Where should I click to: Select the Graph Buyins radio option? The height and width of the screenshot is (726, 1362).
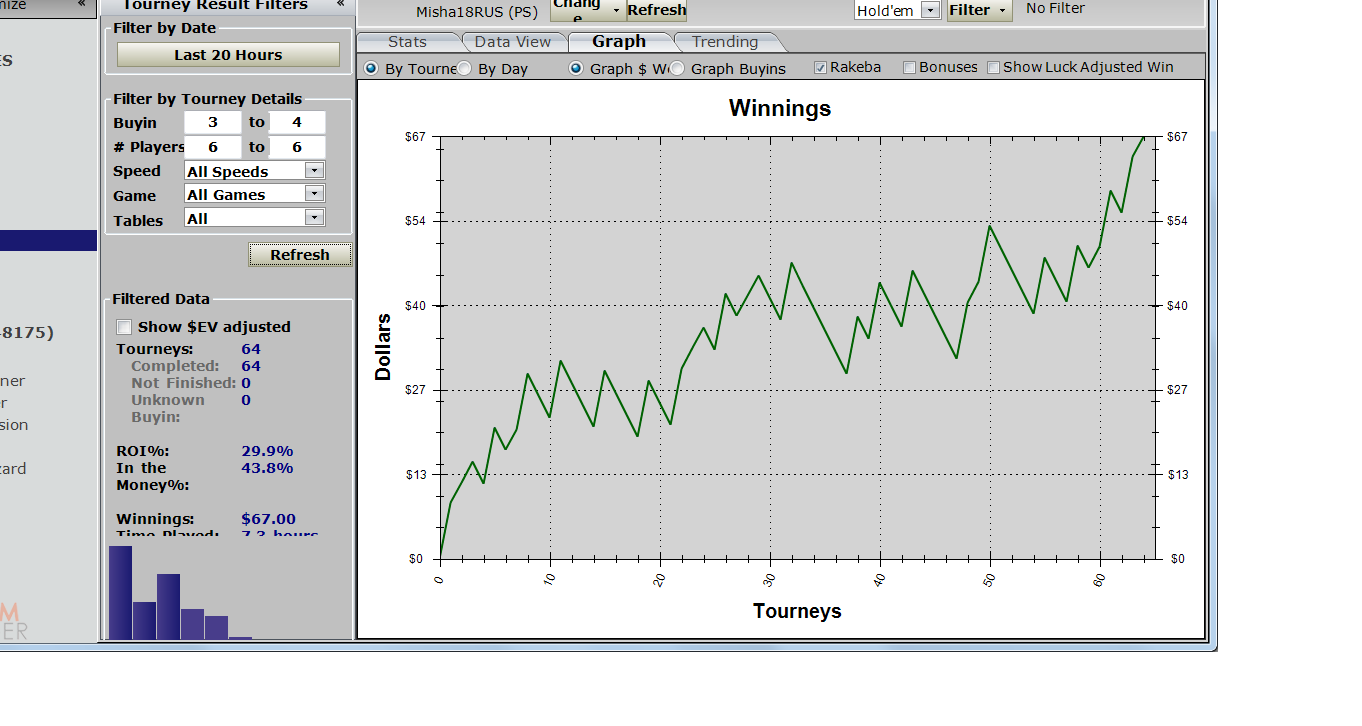(678, 69)
